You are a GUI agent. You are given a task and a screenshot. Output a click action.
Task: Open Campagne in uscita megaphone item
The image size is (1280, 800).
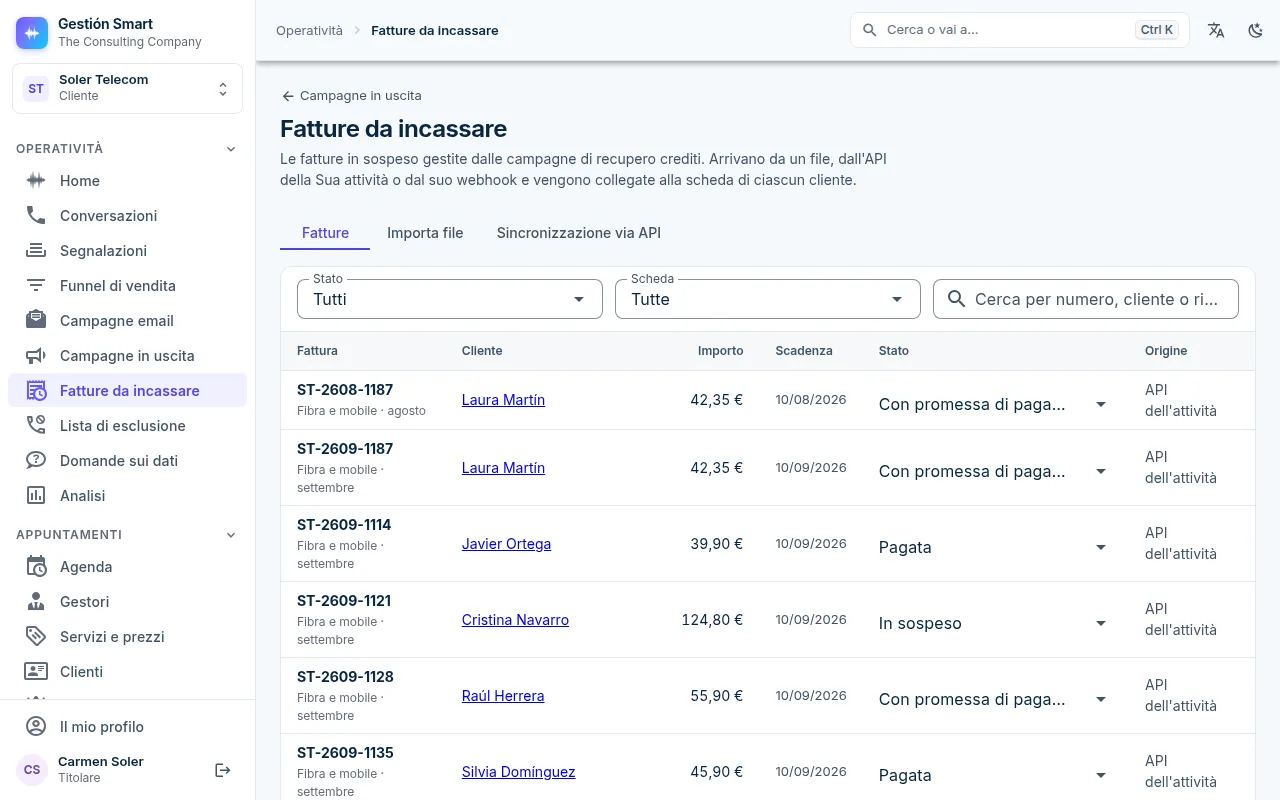(x=127, y=356)
